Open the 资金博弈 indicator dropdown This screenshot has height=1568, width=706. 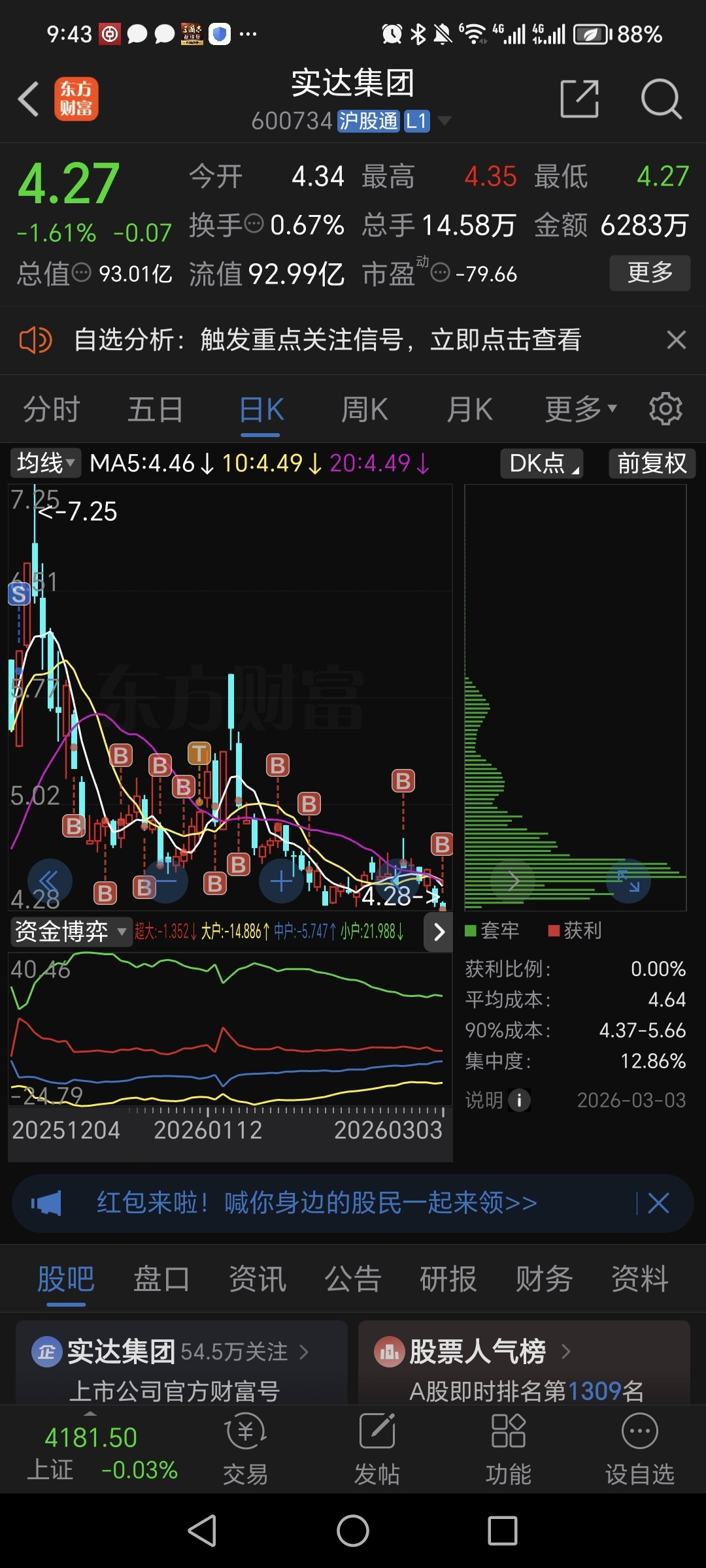70,932
